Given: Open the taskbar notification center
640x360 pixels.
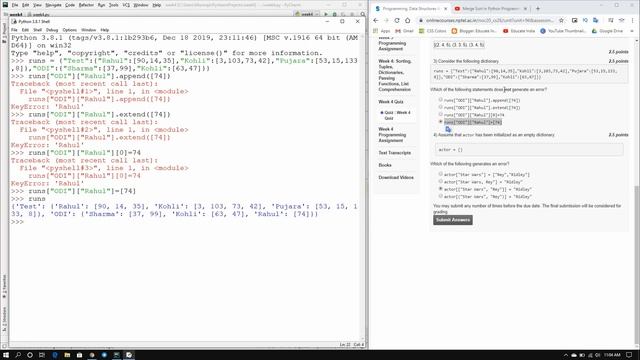Looking at the screenshot, I should tap(629, 355).
